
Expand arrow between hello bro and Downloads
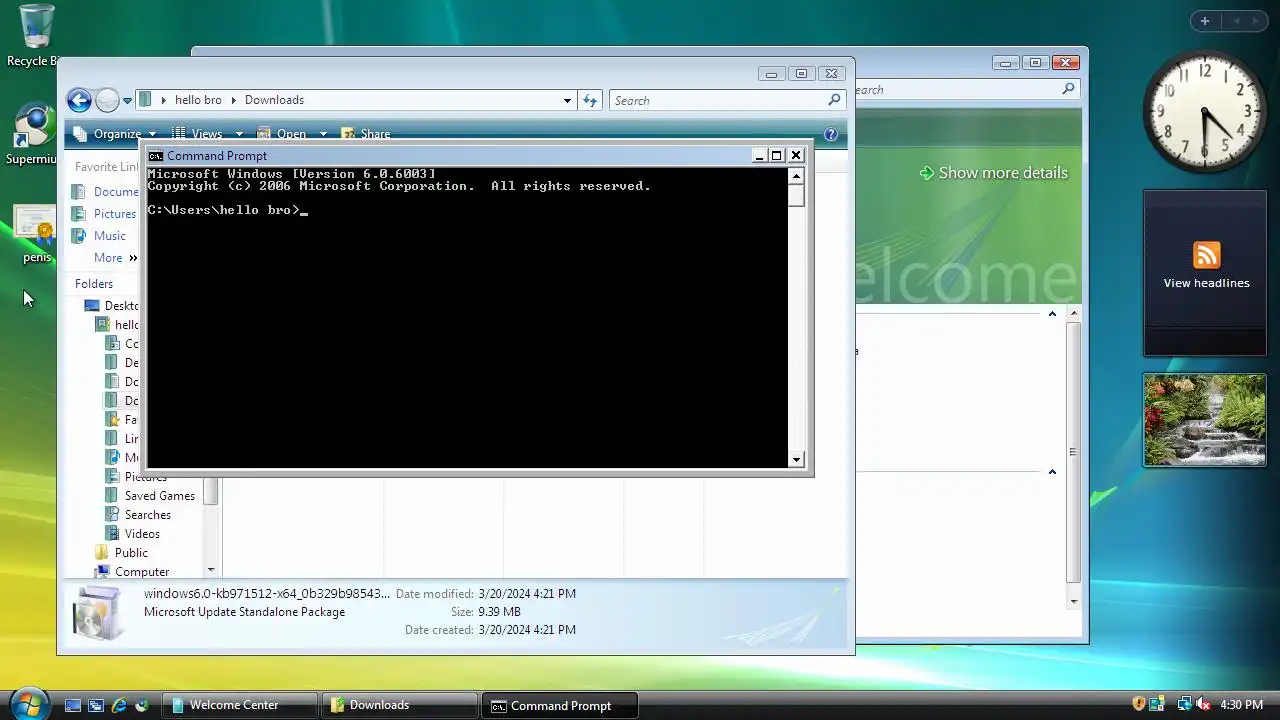[x=233, y=100]
